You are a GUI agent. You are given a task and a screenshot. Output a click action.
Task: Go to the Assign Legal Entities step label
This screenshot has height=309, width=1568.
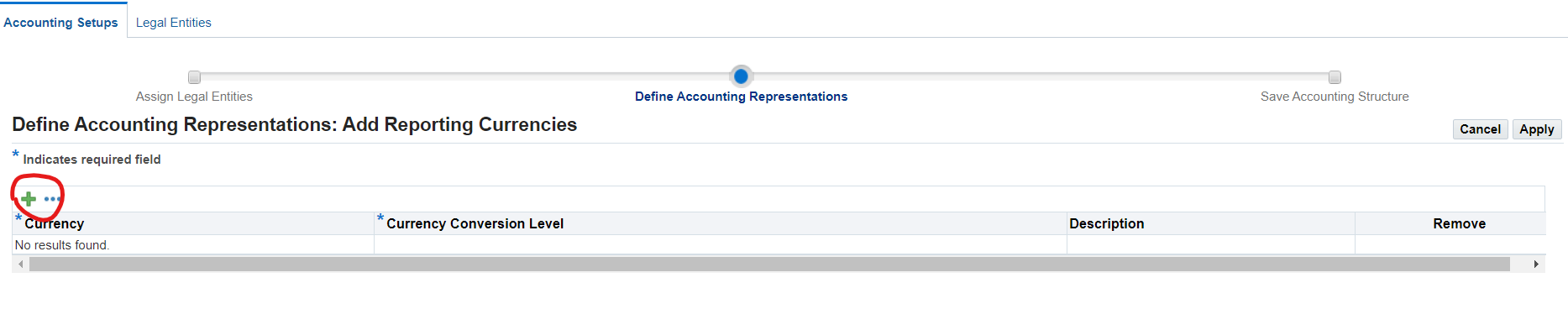click(194, 97)
